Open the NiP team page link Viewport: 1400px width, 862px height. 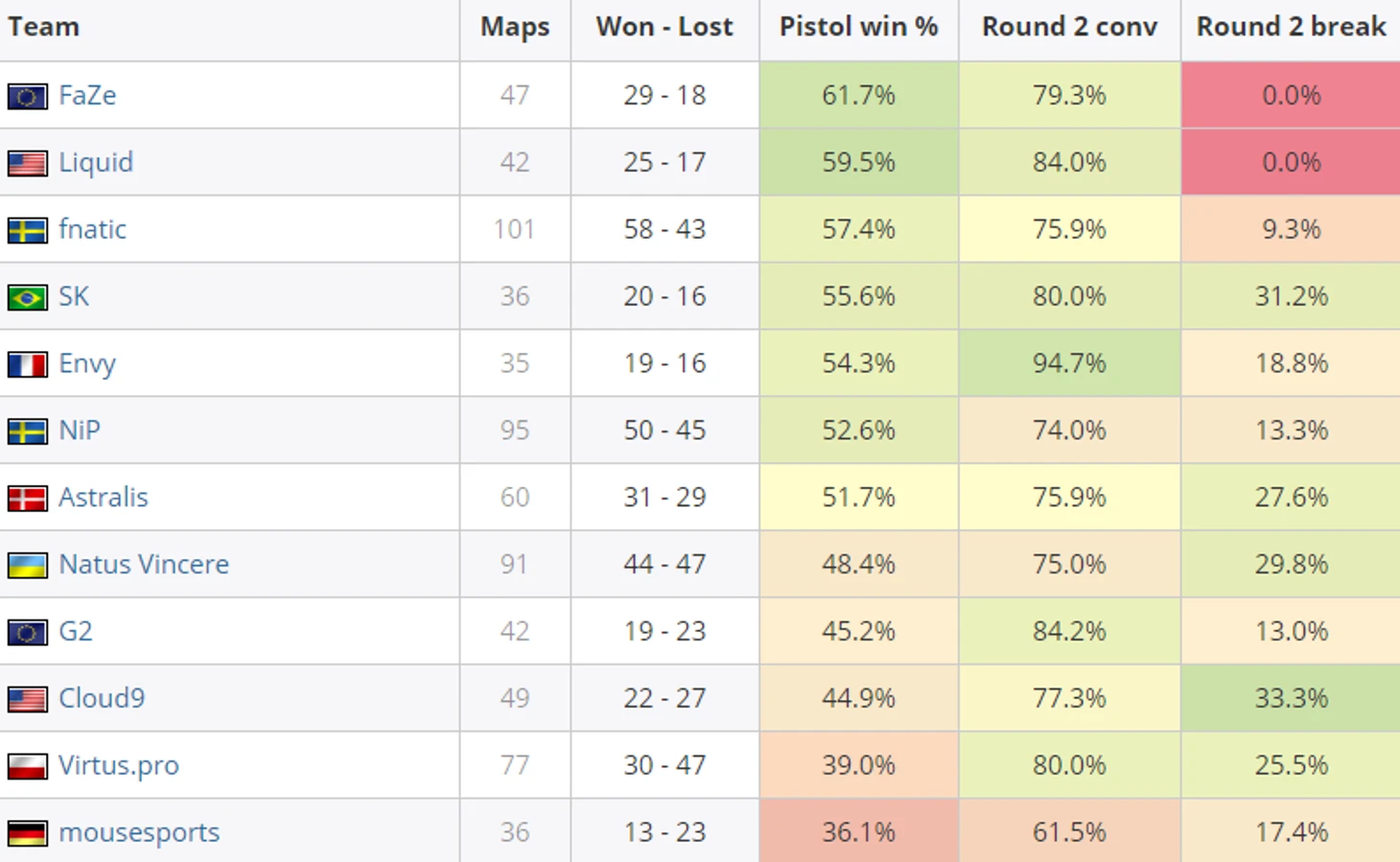[80, 430]
